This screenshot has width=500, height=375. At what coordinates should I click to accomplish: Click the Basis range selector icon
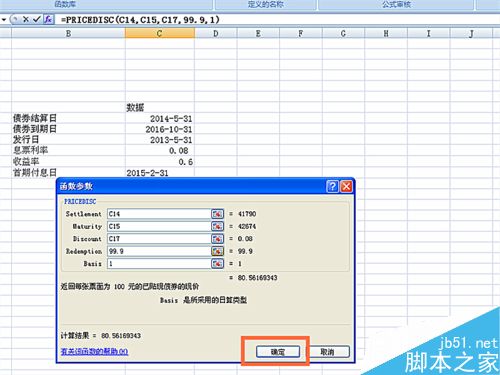[x=217, y=264]
